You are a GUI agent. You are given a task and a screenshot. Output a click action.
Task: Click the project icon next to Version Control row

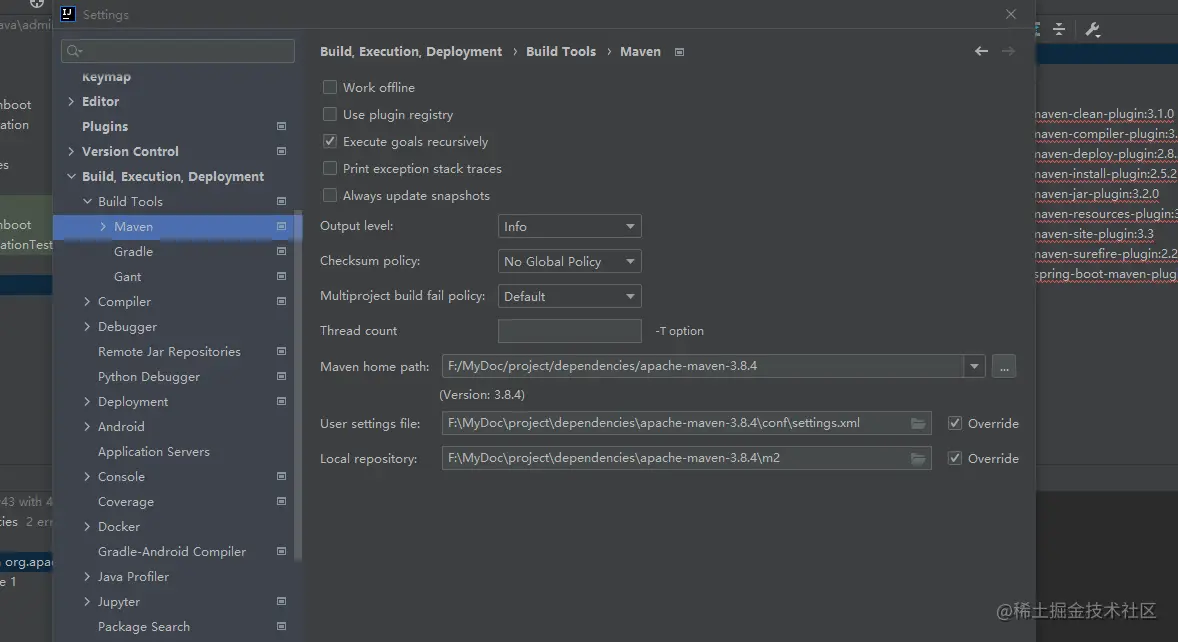click(282, 151)
